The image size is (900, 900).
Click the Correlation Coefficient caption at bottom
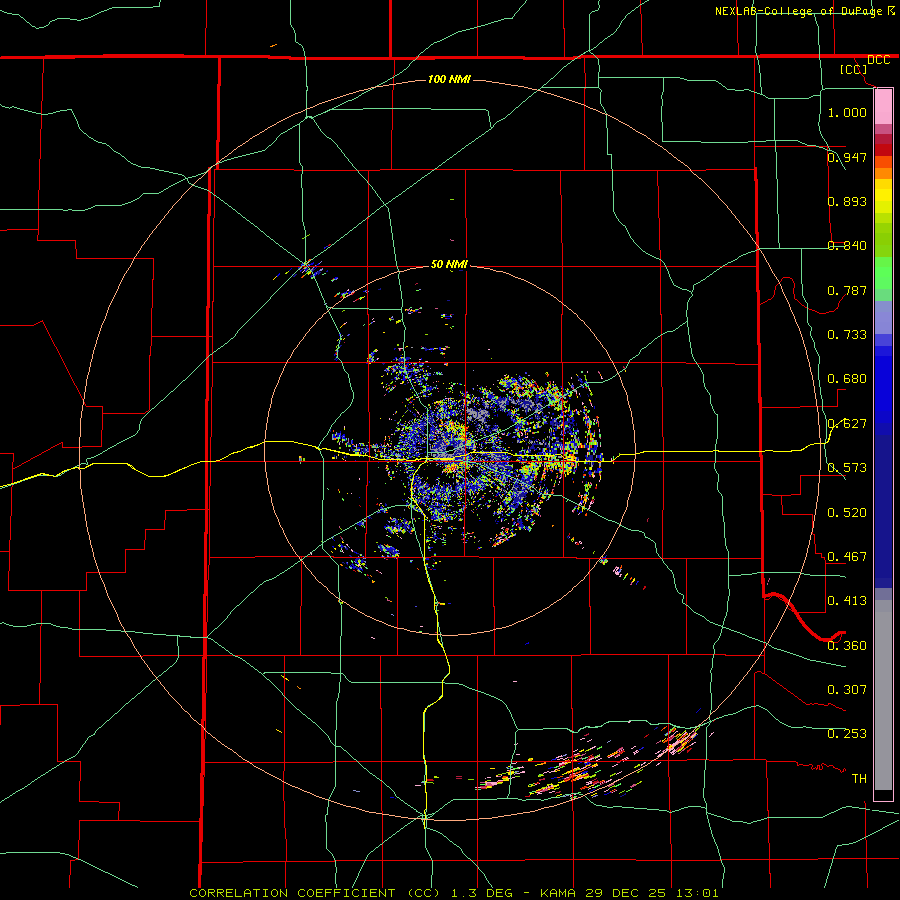coord(453,893)
